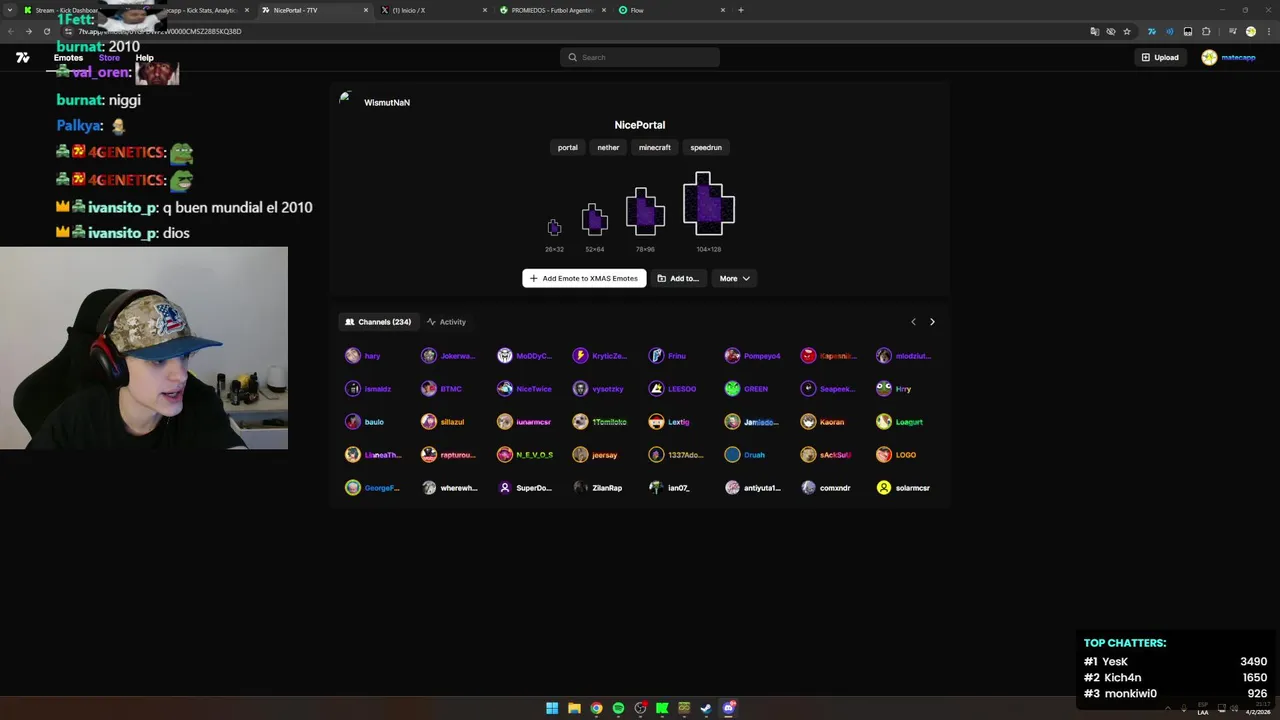Open the matecapp username link
Viewport: 1280px width, 720px height.
[x=1238, y=57]
